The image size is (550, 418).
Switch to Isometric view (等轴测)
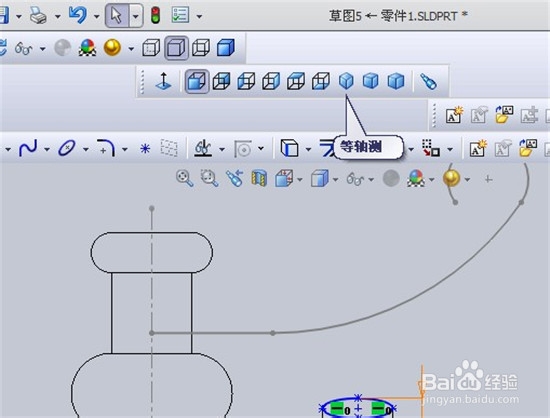346,81
